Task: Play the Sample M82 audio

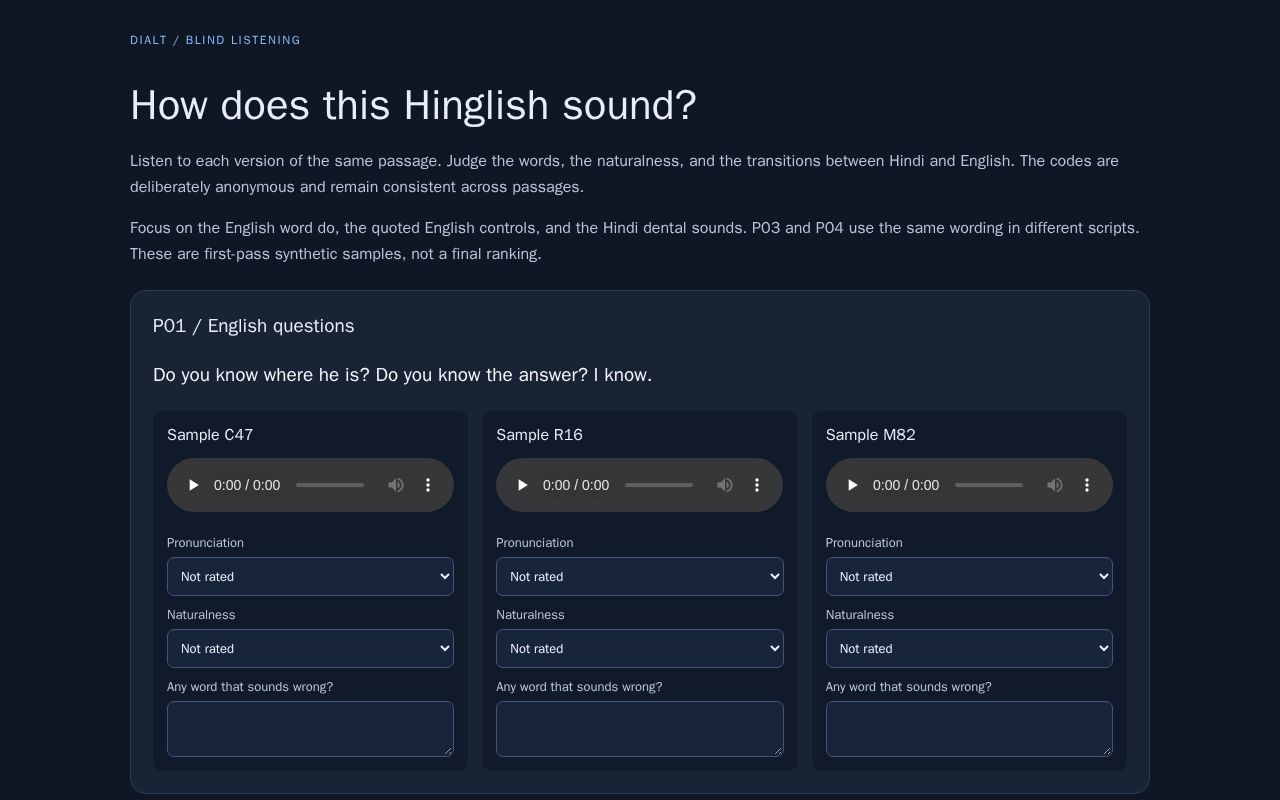Action: click(853, 485)
